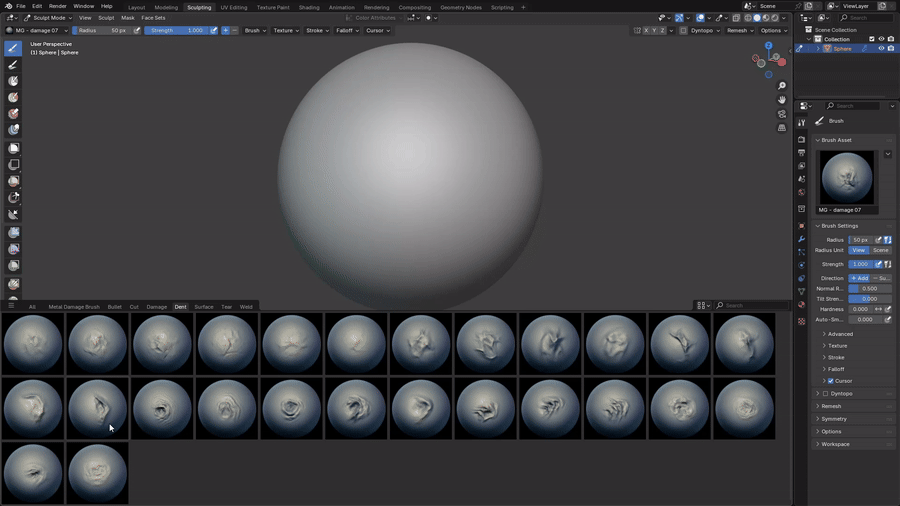Image resolution: width=900 pixels, height=506 pixels.
Task: Enable the Dyntopo checkbox in viewport header
Action: pos(683,30)
